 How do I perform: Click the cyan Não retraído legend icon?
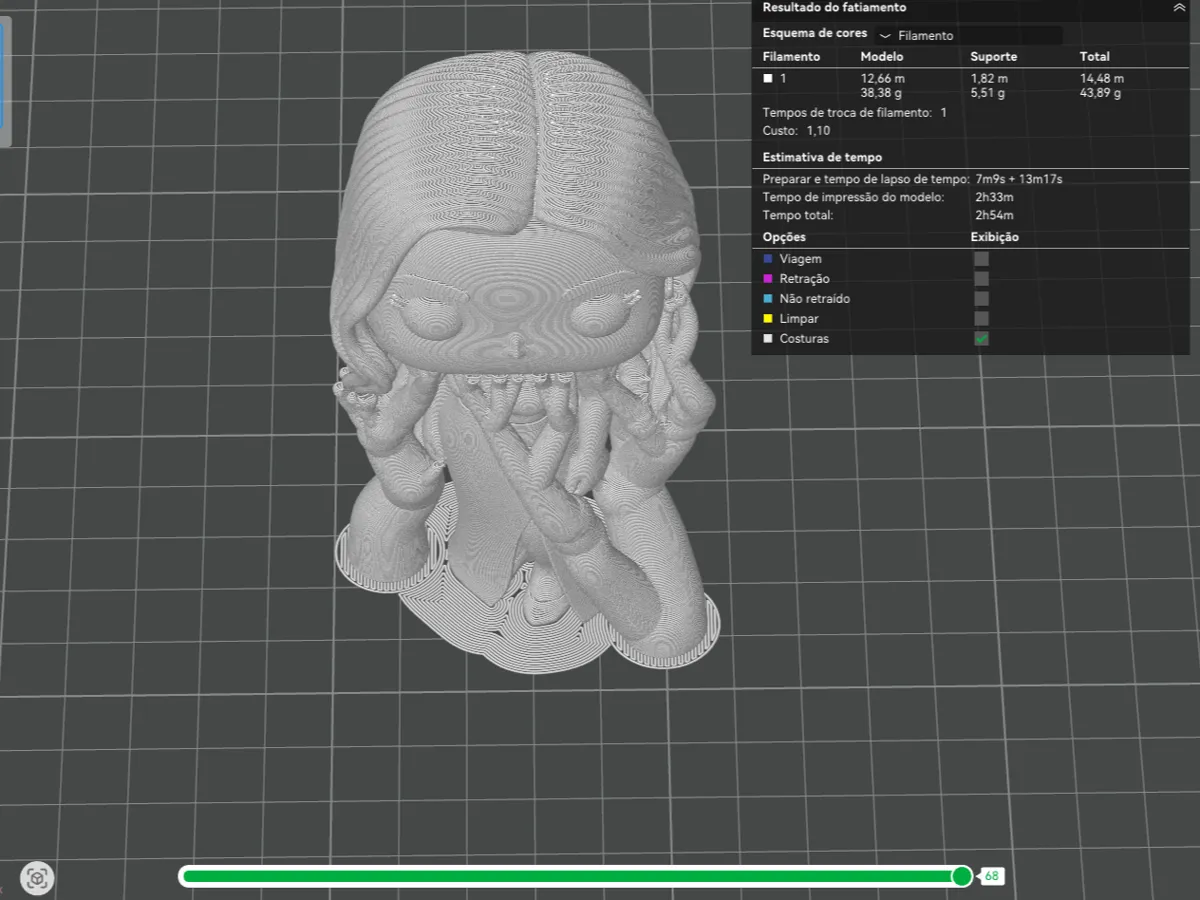(767, 298)
